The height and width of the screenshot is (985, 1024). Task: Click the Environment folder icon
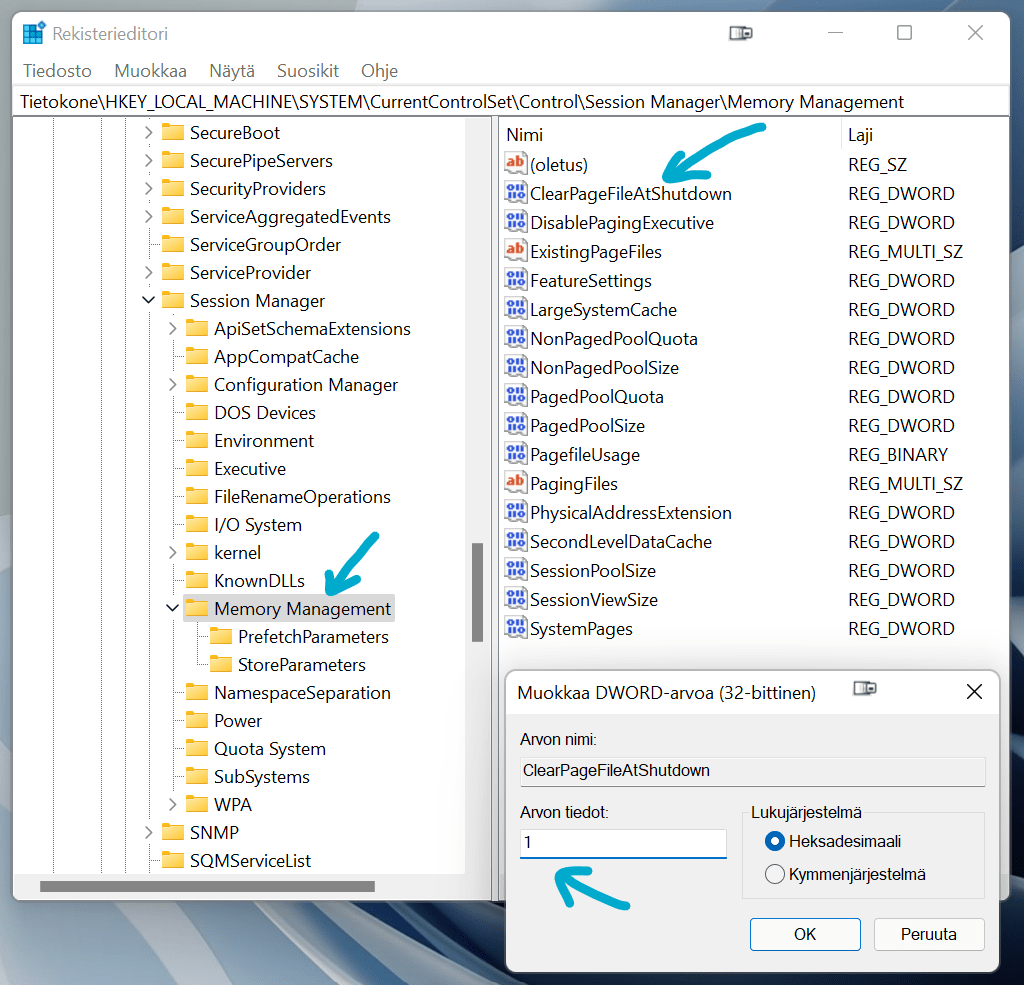point(197,440)
